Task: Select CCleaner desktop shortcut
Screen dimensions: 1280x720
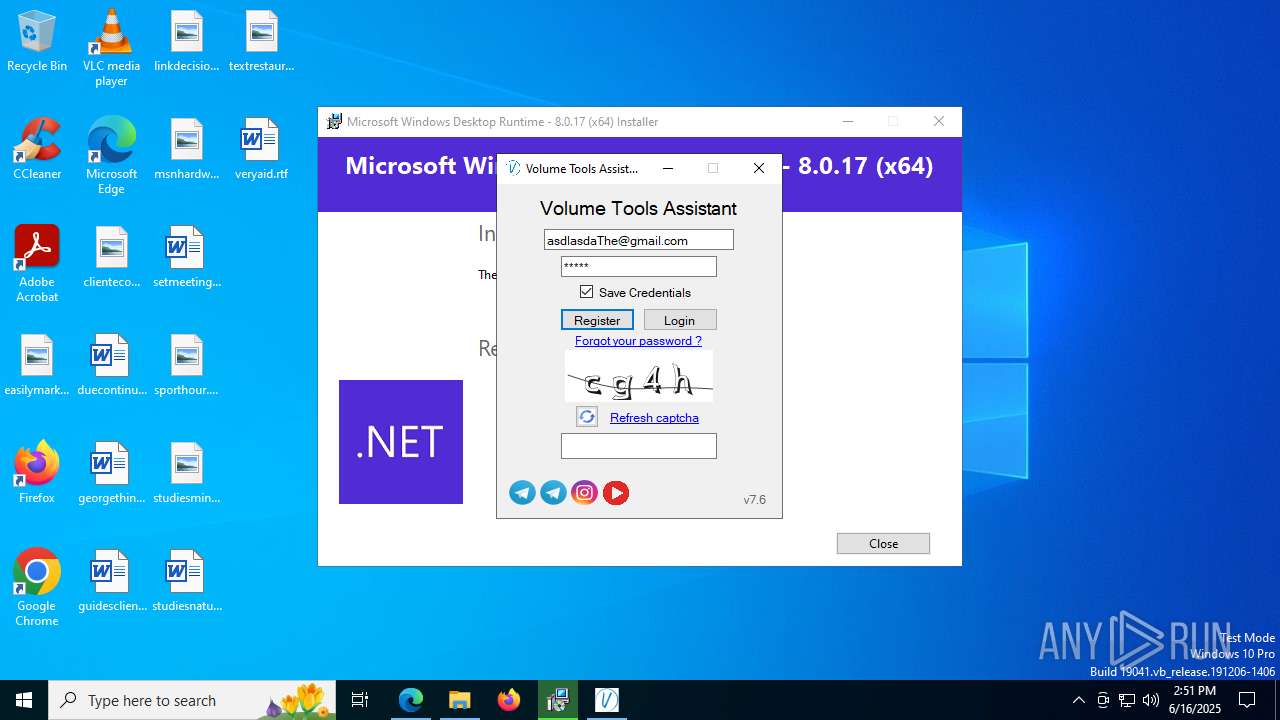Action: pos(37,149)
